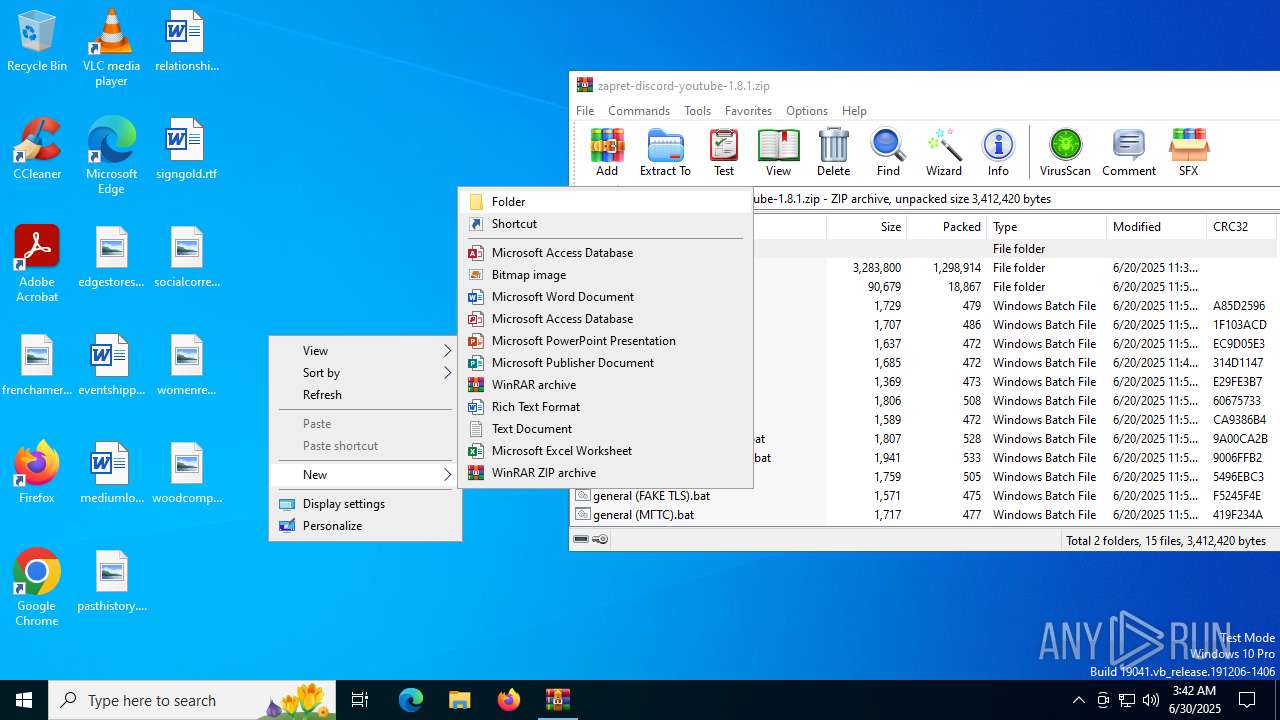This screenshot has width=1280, height=720.
Task: Click the Test archive icon
Action: click(x=724, y=153)
